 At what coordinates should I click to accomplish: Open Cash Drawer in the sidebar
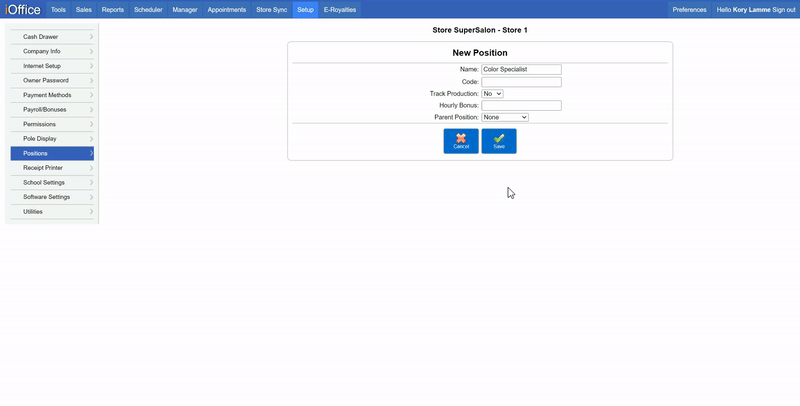[x=52, y=37]
